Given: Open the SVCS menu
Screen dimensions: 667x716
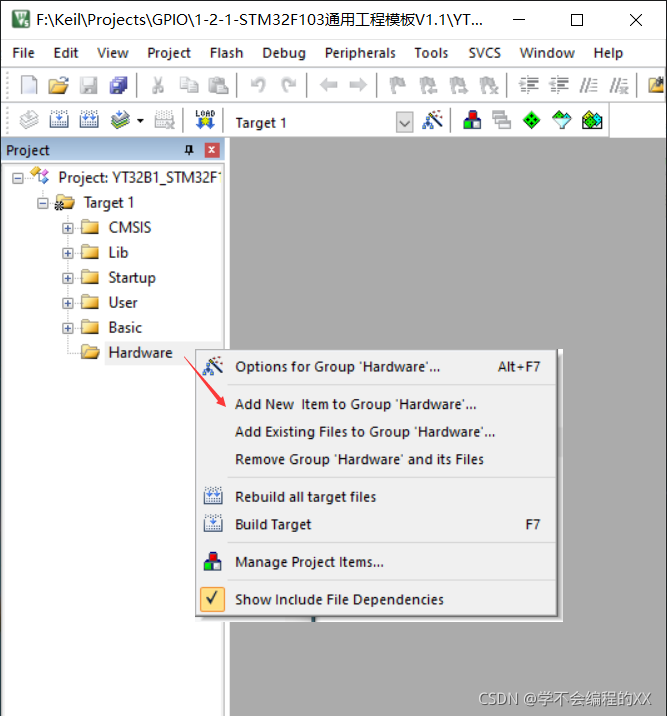Looking at the screenshot, I should pos(484,53).
